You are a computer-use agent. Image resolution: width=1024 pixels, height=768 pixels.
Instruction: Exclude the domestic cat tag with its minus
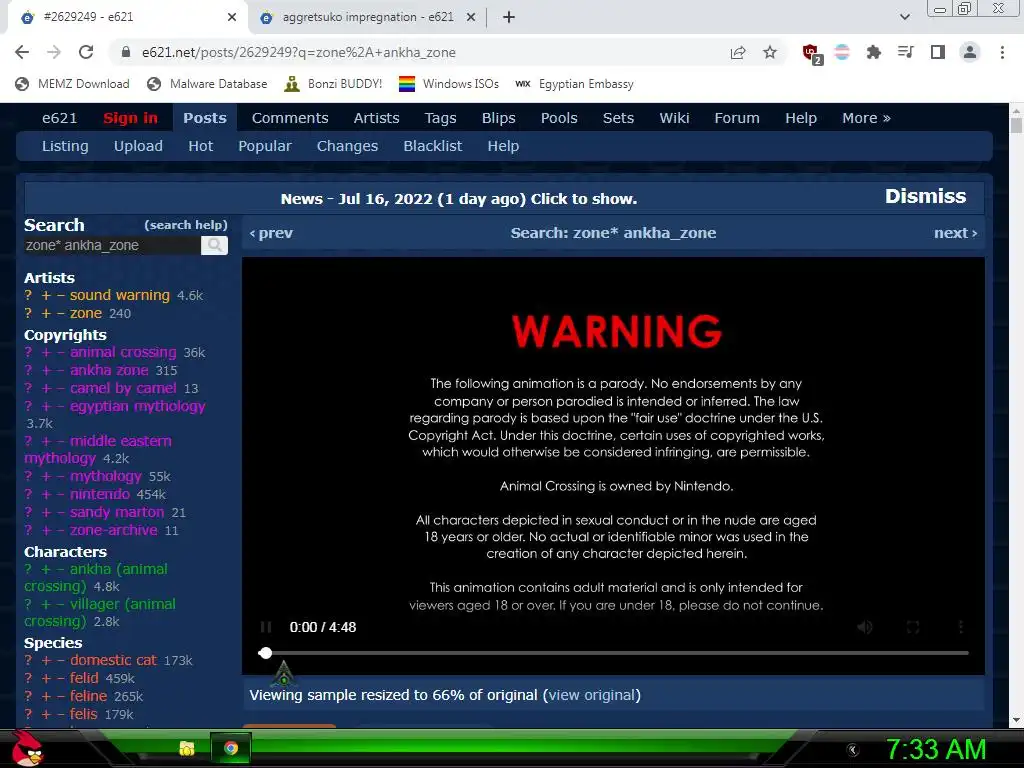click(60, 660)
